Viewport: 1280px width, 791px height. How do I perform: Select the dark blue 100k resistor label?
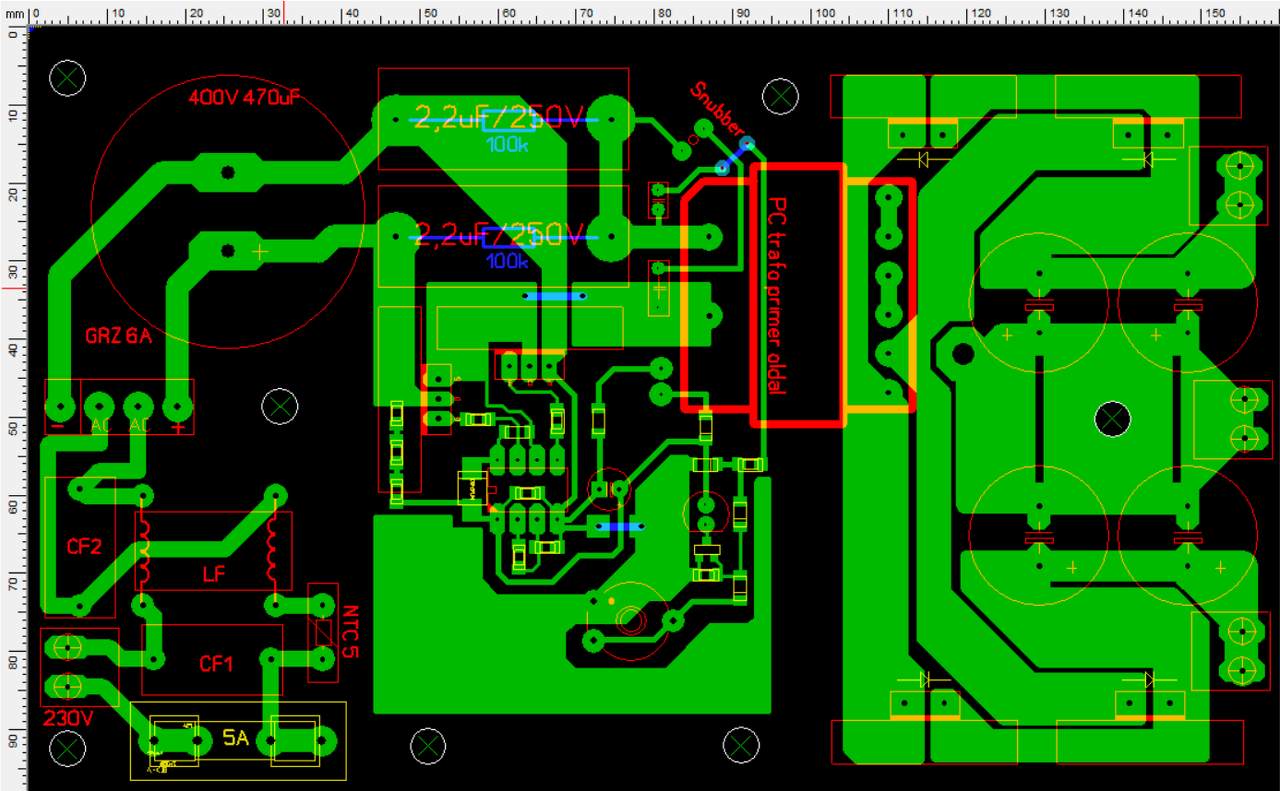tap(507, 261)
